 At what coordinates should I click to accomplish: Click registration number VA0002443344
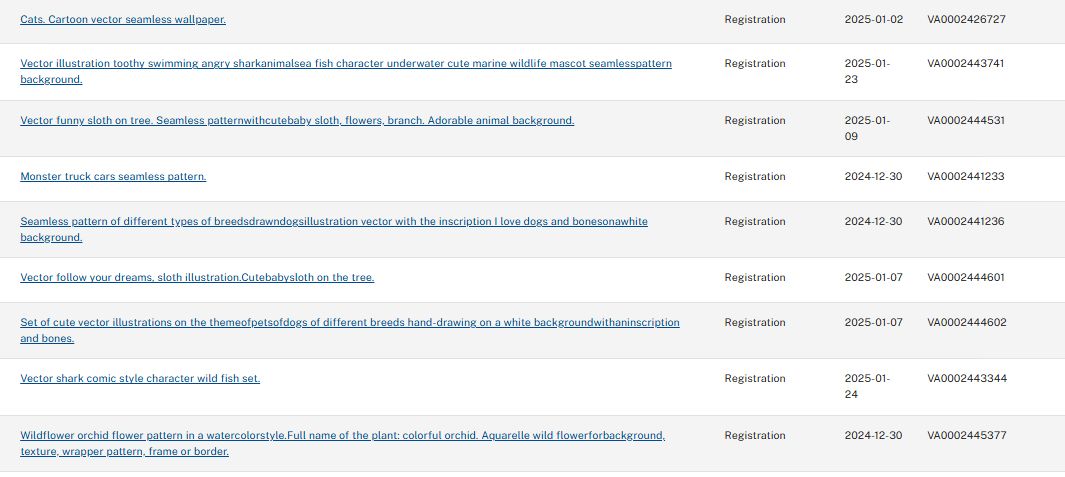coord(965,378)
